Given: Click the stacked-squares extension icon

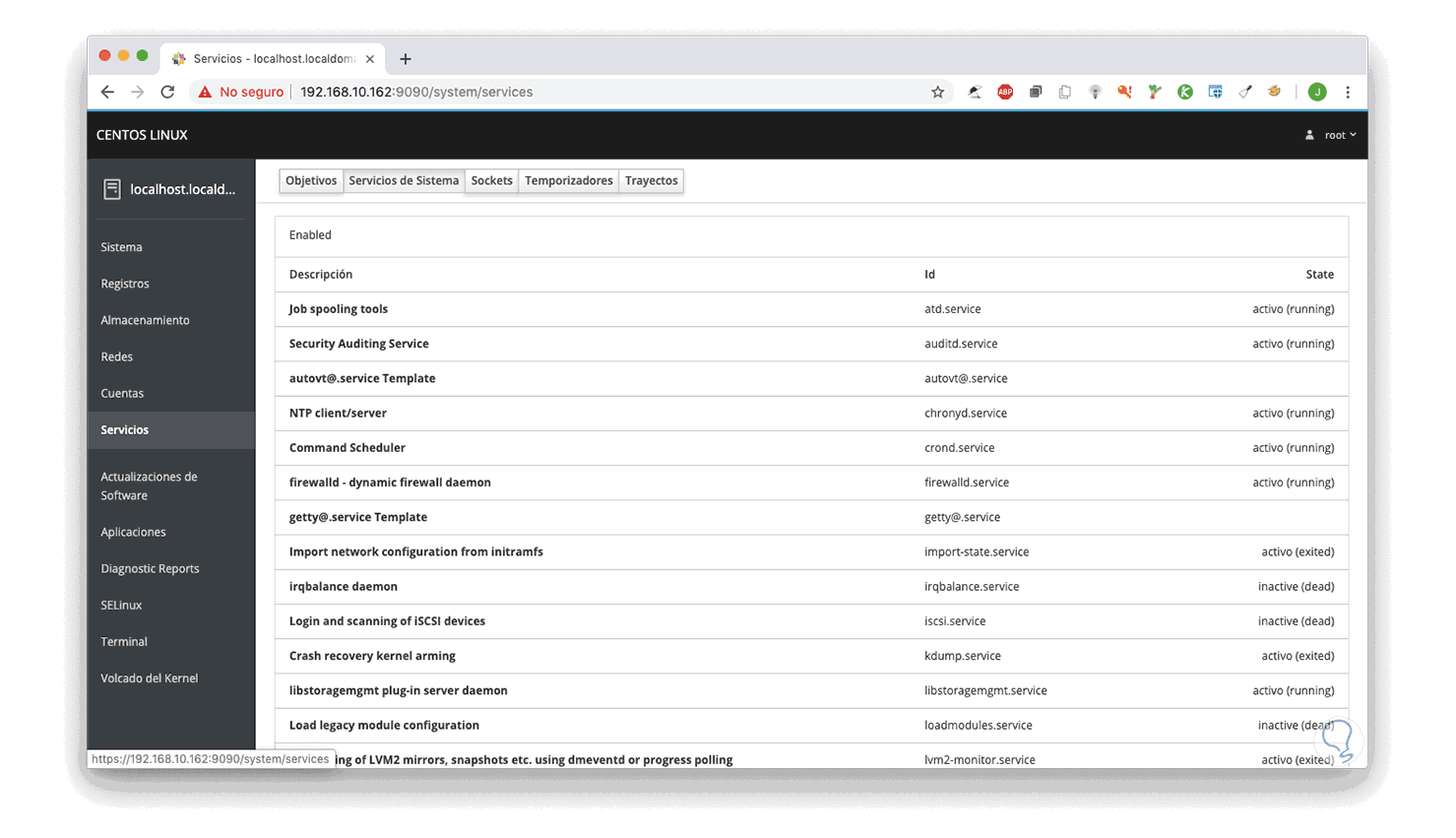Looking at the screenshot, I should [1035, 91].
